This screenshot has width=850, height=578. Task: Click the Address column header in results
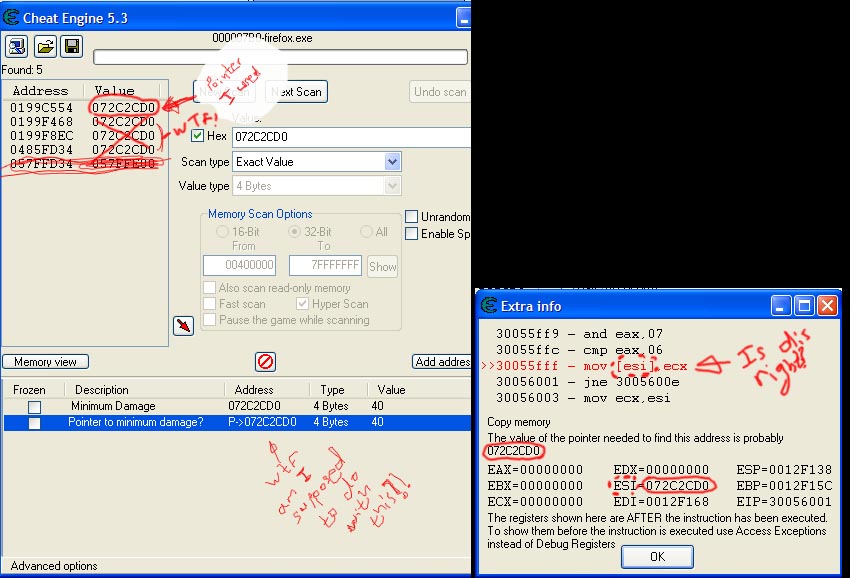41,91
